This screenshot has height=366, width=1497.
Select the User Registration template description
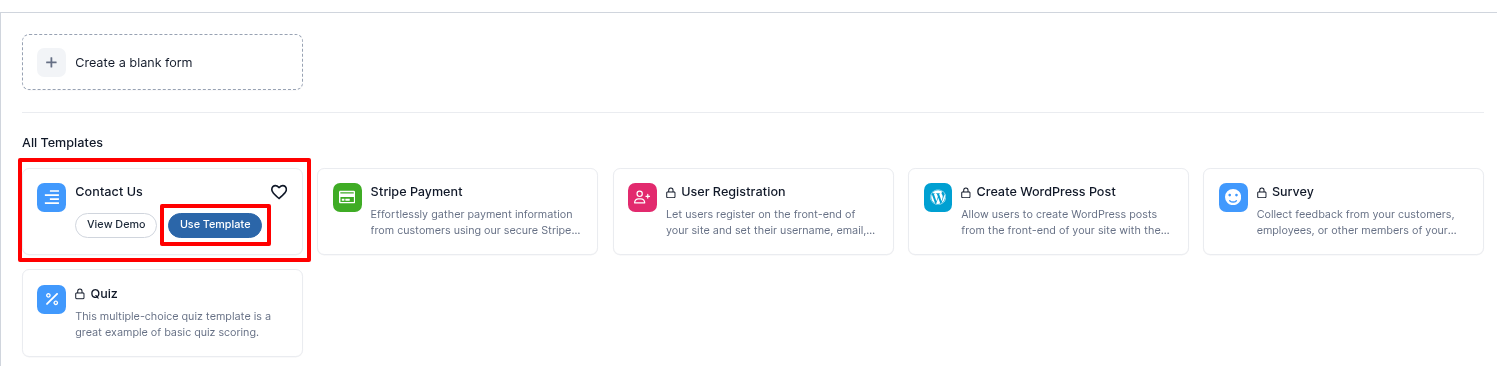tap(770, 223)
